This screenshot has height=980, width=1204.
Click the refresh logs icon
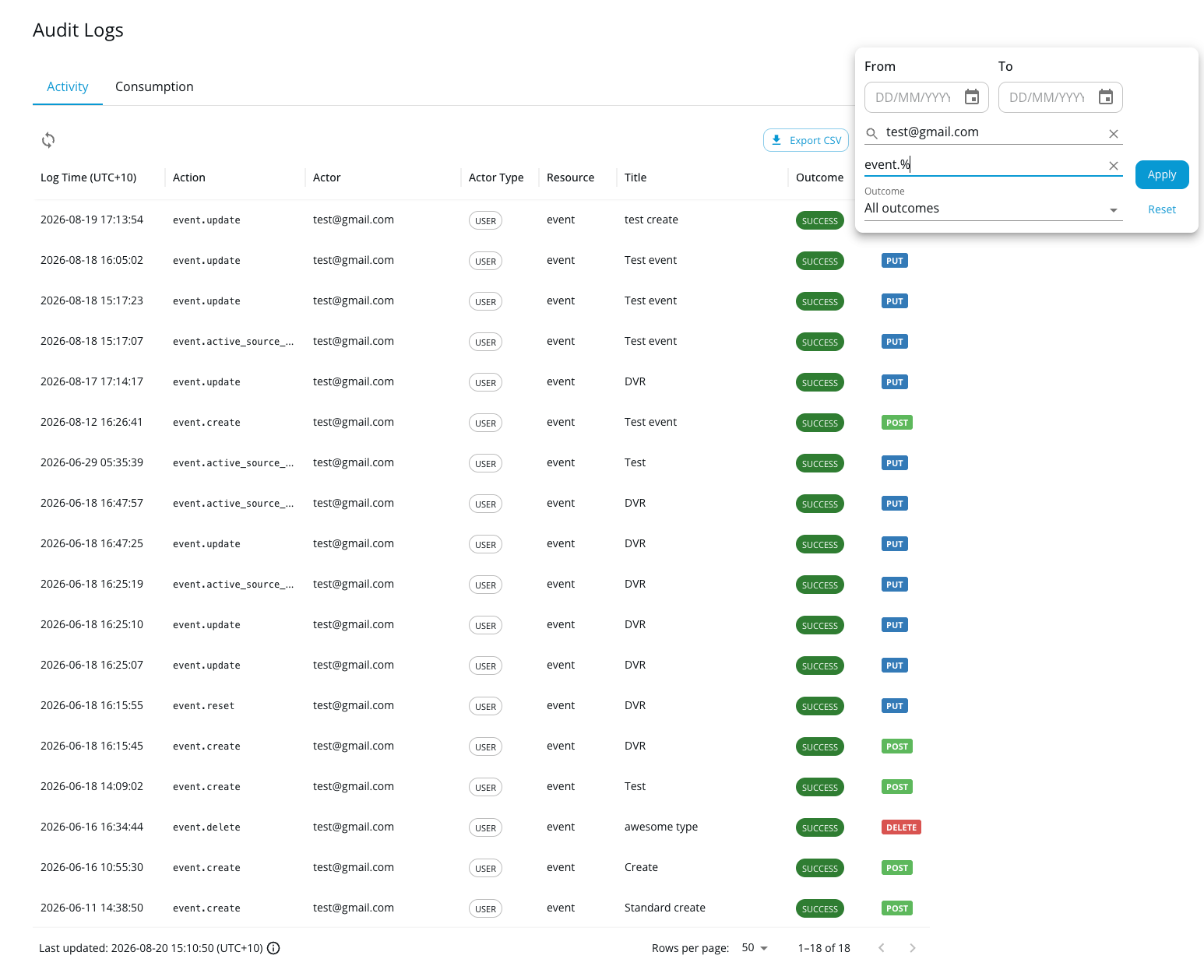pyautogui.click(x=48, y=140)
